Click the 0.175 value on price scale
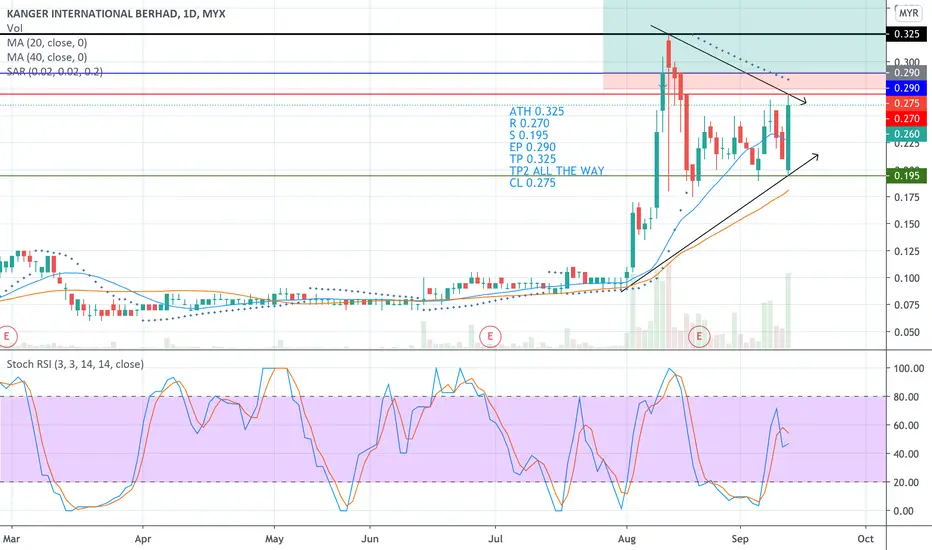Image resolution: width=932 pixels, height=550 pixels. pyautogui.click(x=907, y=197)
